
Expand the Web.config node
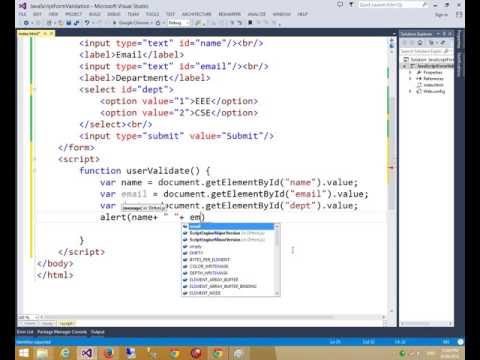(410, 91)
